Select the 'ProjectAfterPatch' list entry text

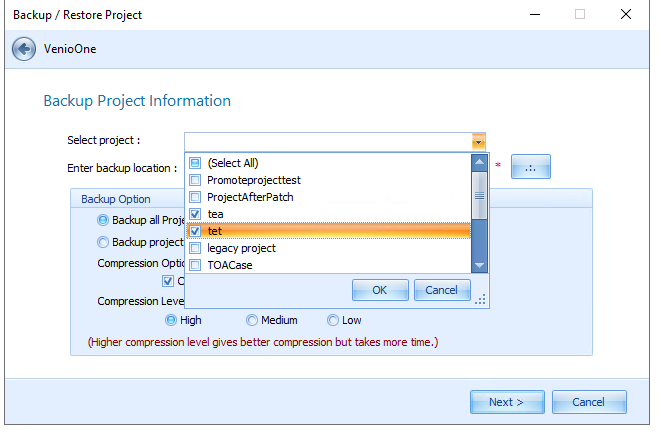click(x=250, y=197)
